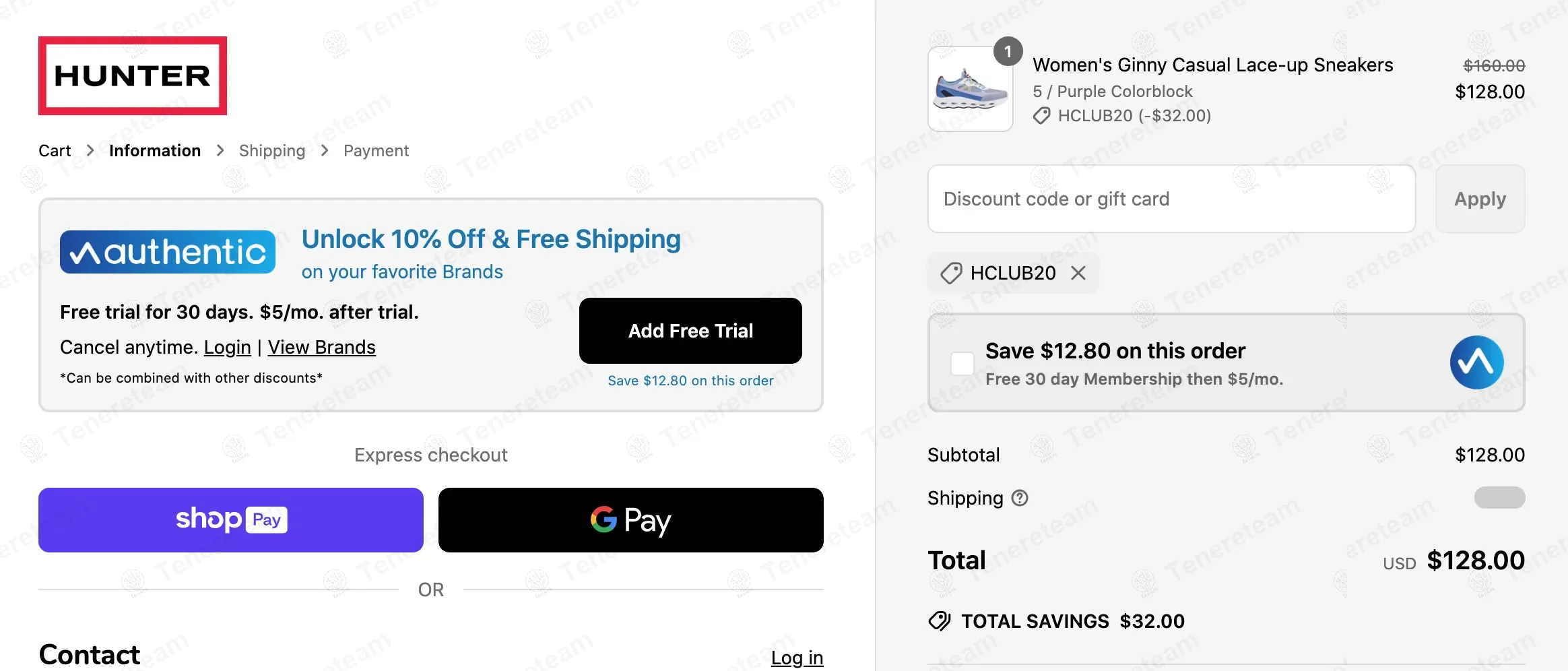Click Log in link beside Contact
The image size is (1568, 671).
pos(797,658)
